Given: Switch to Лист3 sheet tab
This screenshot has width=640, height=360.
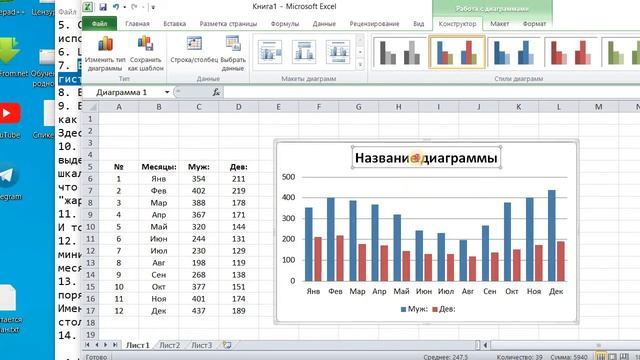Looking at the screenshot, I should click(x=202, y=345).
